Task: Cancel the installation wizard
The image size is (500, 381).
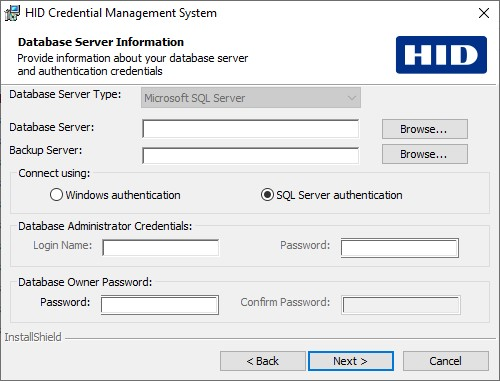Action: pos(446,361)
